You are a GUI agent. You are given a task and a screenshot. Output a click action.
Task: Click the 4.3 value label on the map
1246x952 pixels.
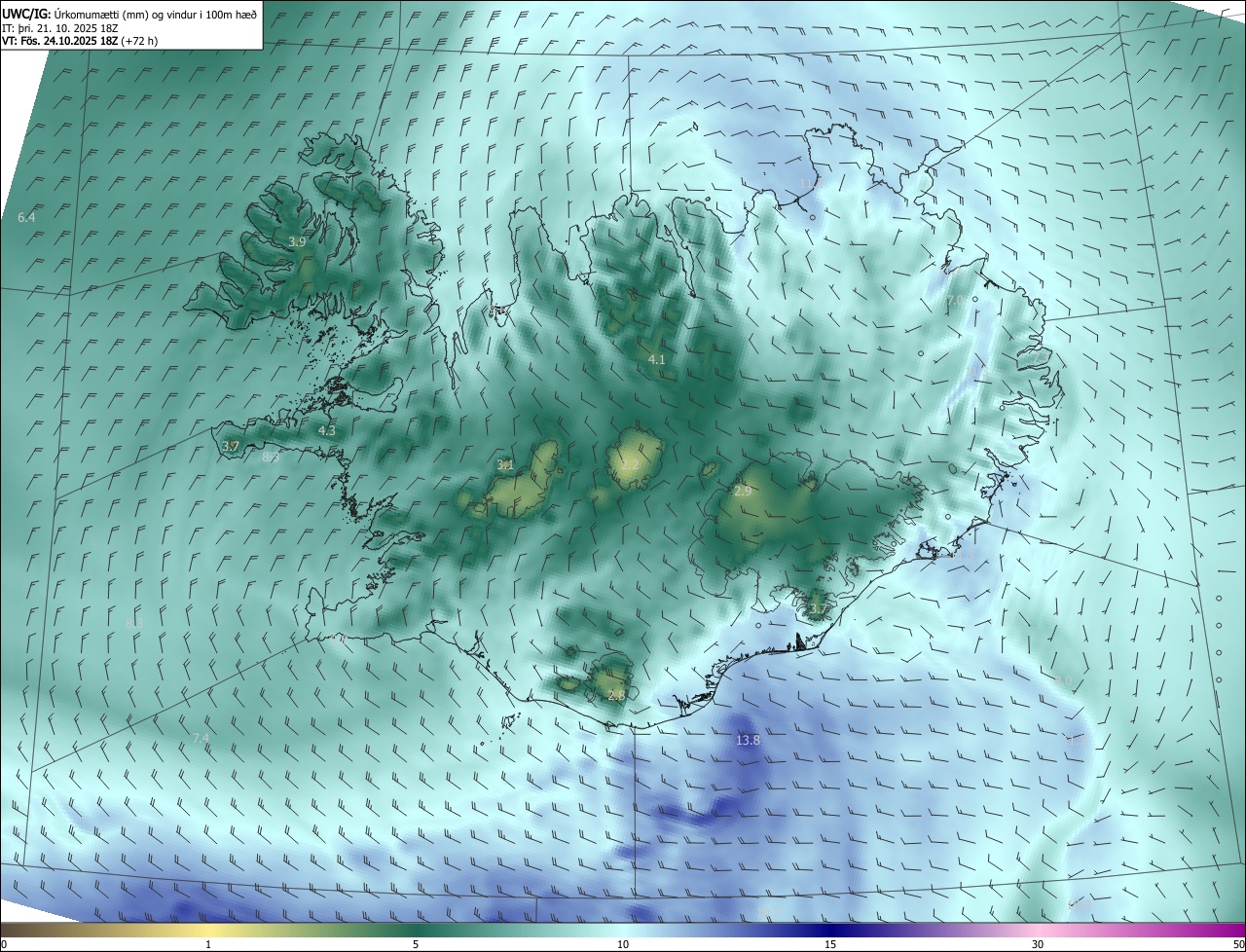click(326, 430)
